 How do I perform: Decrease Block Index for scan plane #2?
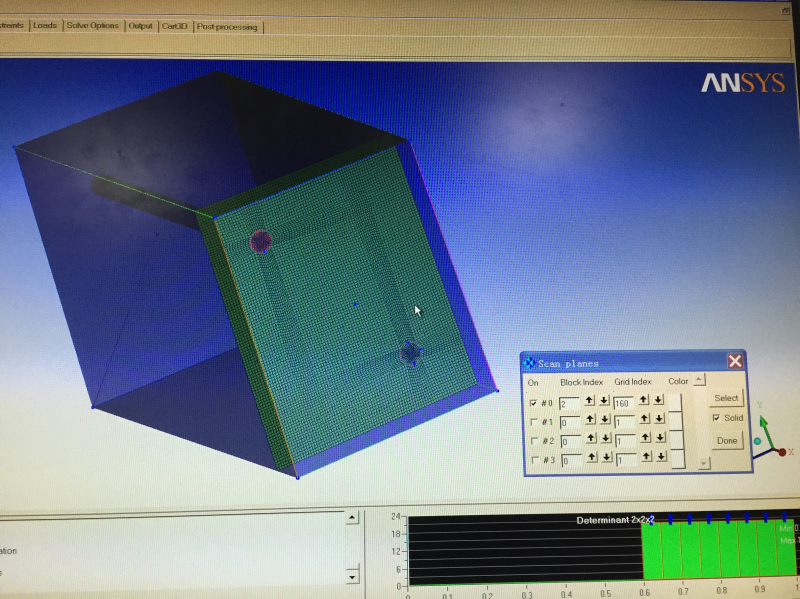(606, 438)
